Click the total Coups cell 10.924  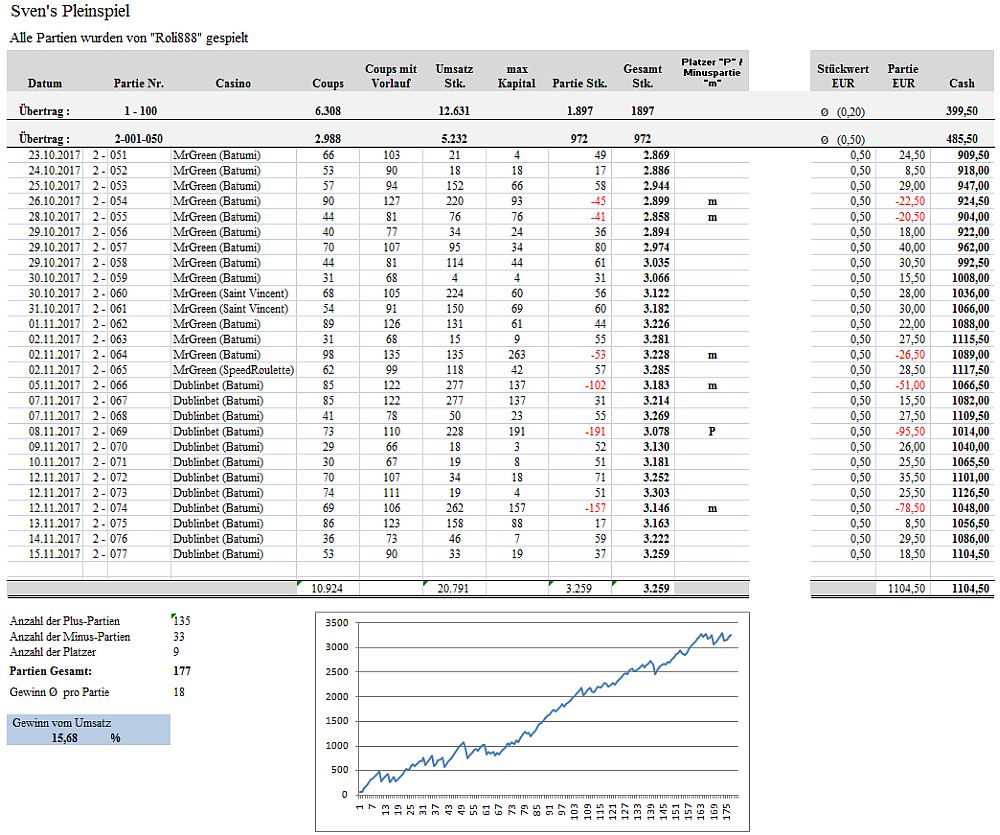[x=327, y=589]
